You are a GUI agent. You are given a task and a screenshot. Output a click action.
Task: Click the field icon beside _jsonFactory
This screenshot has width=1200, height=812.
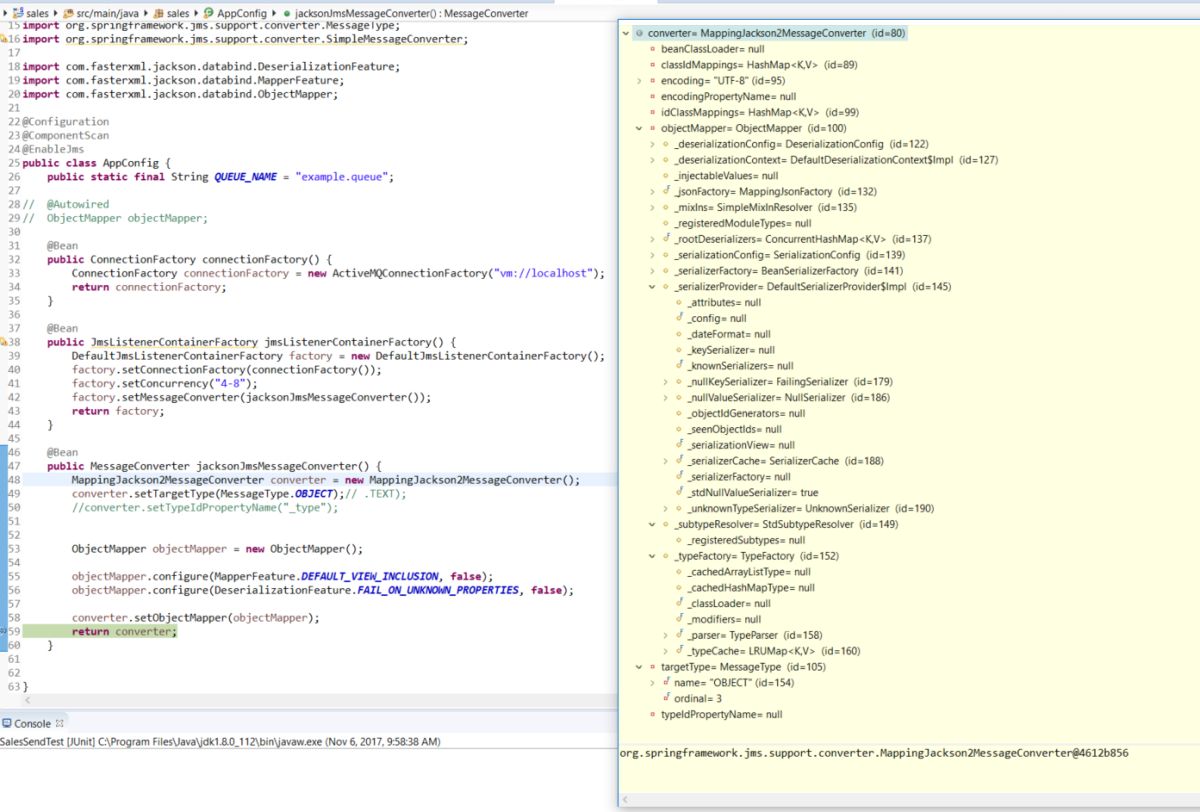click(x=666, y=191)
